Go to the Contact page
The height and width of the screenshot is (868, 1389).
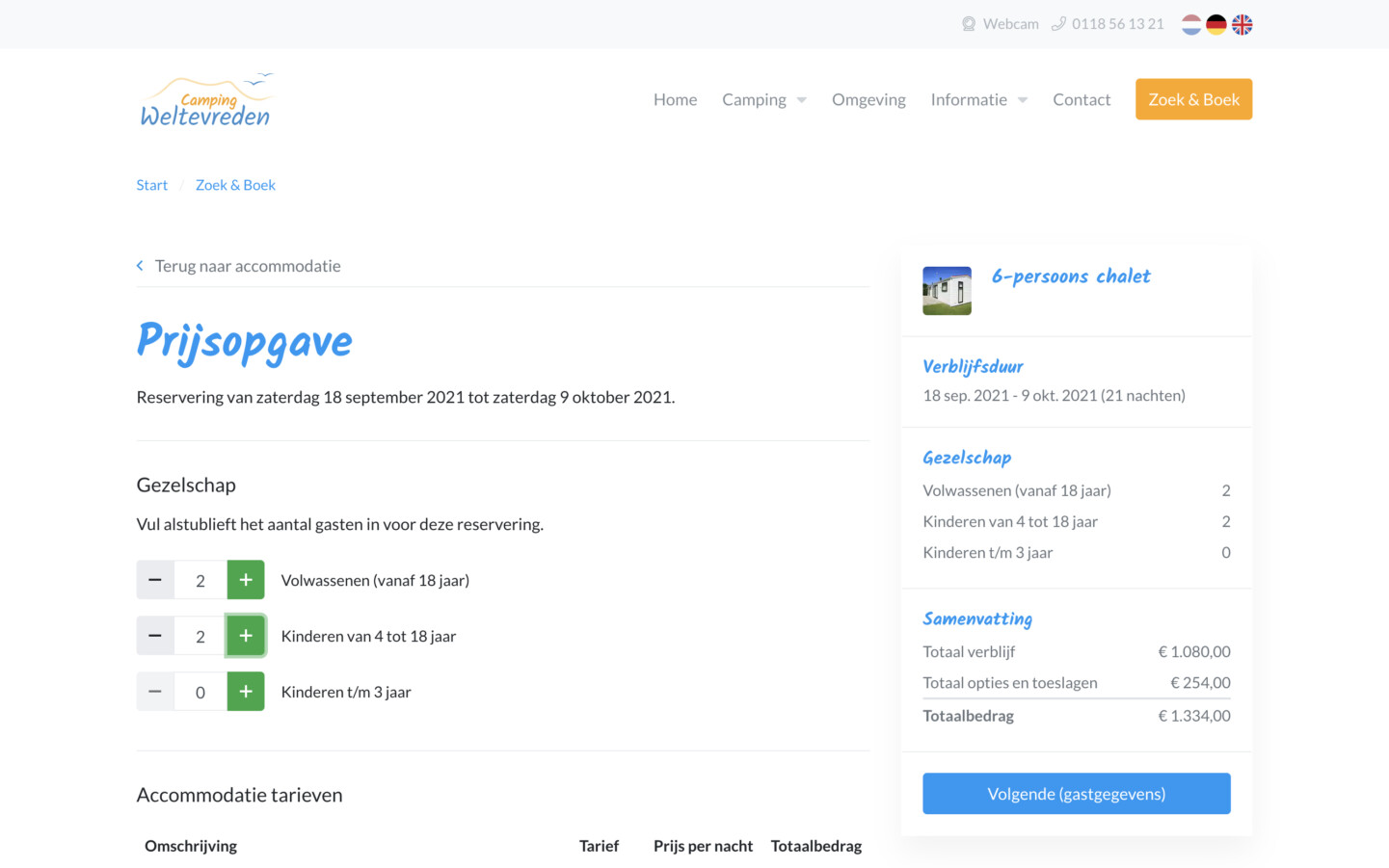1082,99
